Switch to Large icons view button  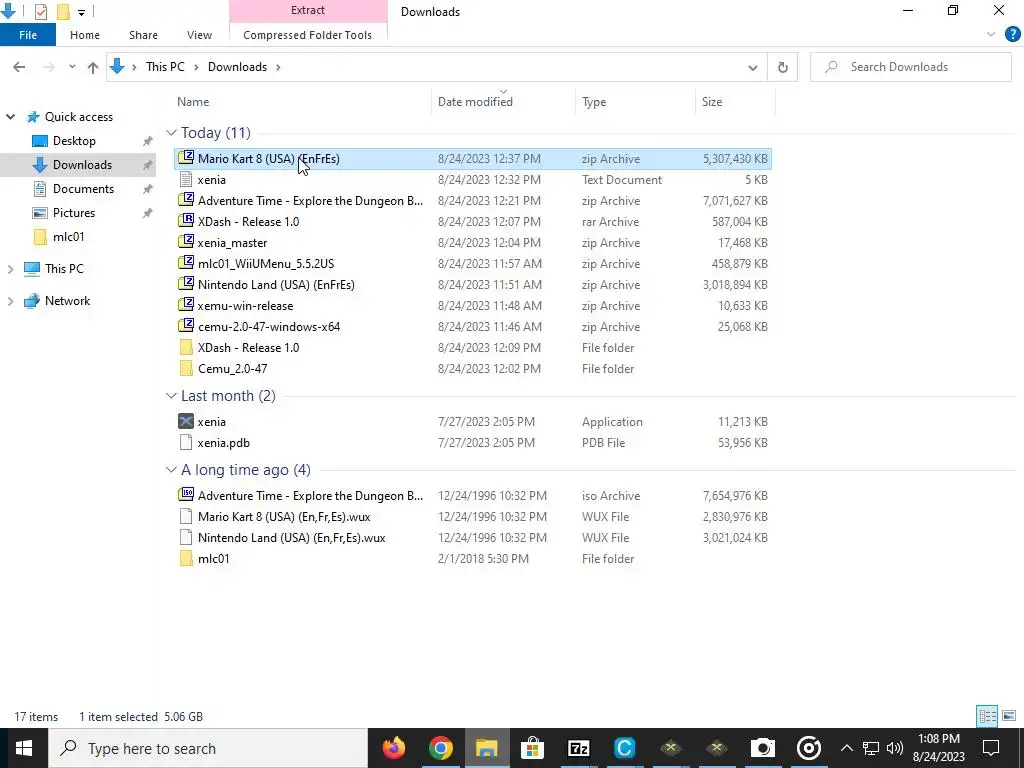[x=1009, y=716]
